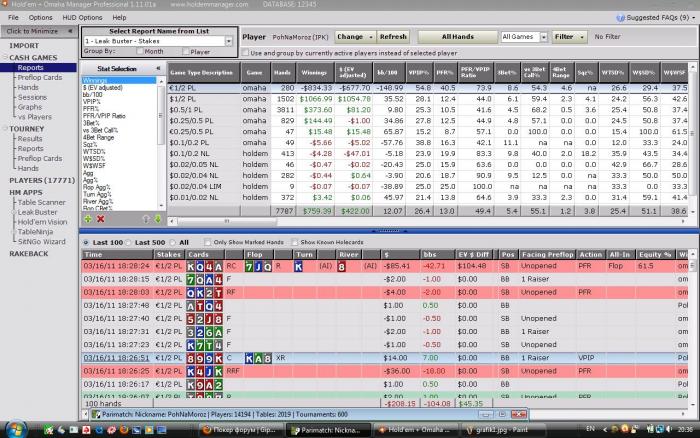Click the stakes report horizontal scrollbar

(227, 221)
